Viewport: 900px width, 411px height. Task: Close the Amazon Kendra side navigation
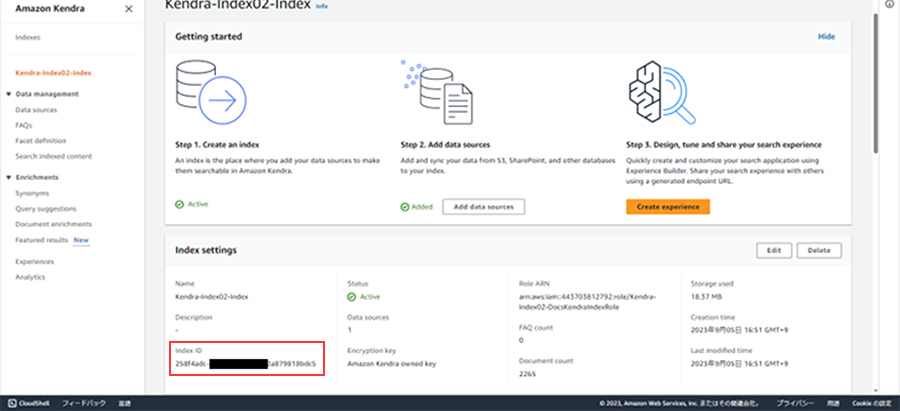pyautogui.click(x=129, y=9)
